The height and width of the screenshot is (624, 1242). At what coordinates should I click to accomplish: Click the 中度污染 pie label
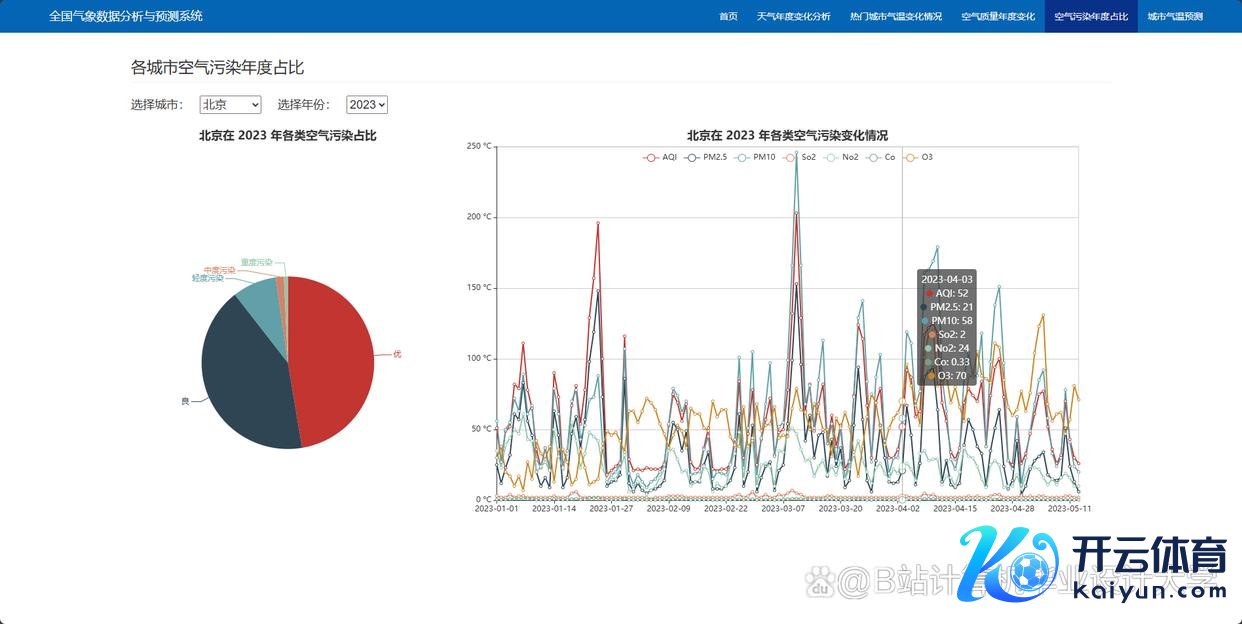[x=219, y=270]
